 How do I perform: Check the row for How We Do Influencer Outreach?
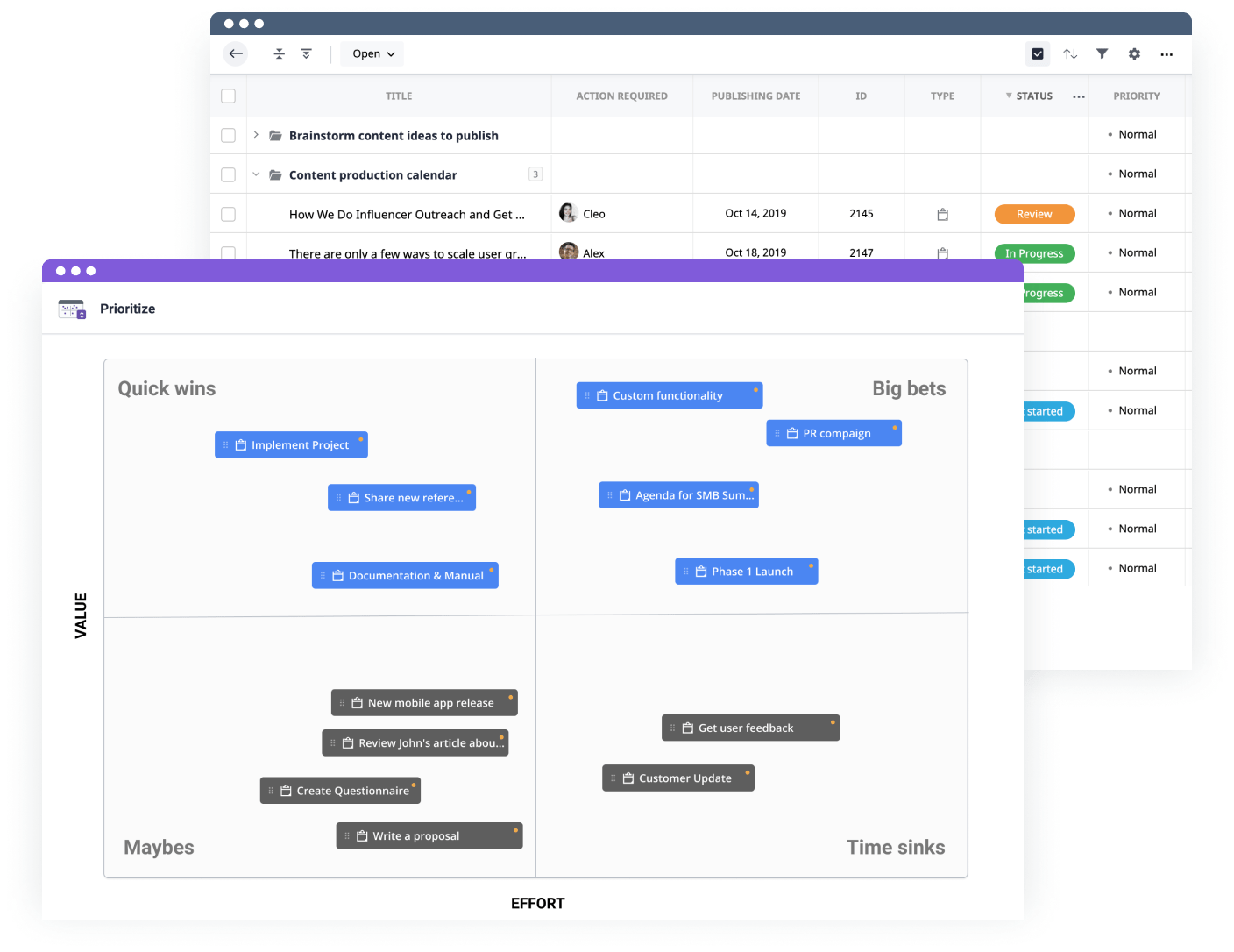(228, 213)
